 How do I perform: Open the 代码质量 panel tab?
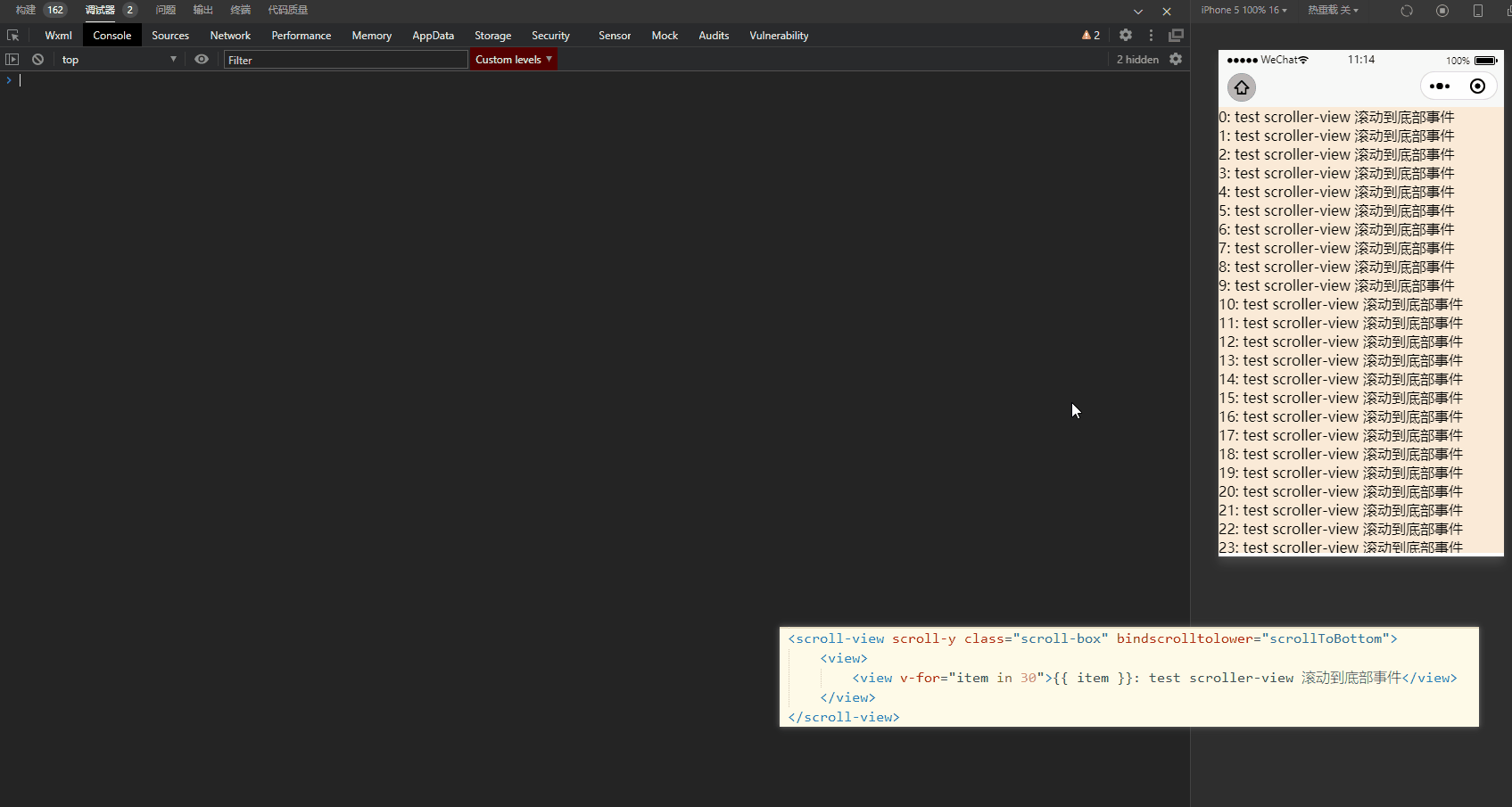(x=288, y=11)
